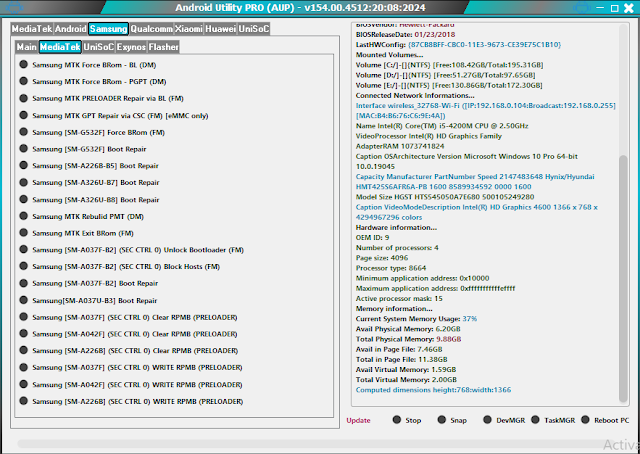Maximize the Android Utility PRO window

[x=614, y=8]
